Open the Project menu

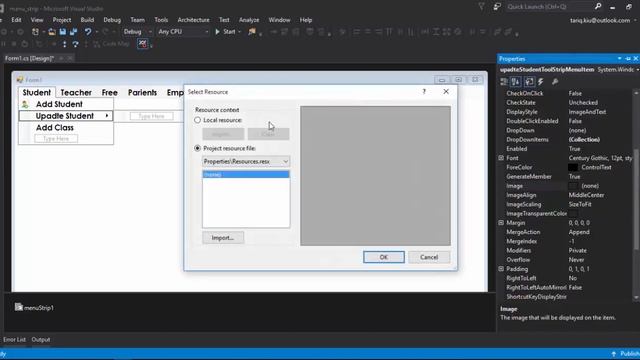62,20
